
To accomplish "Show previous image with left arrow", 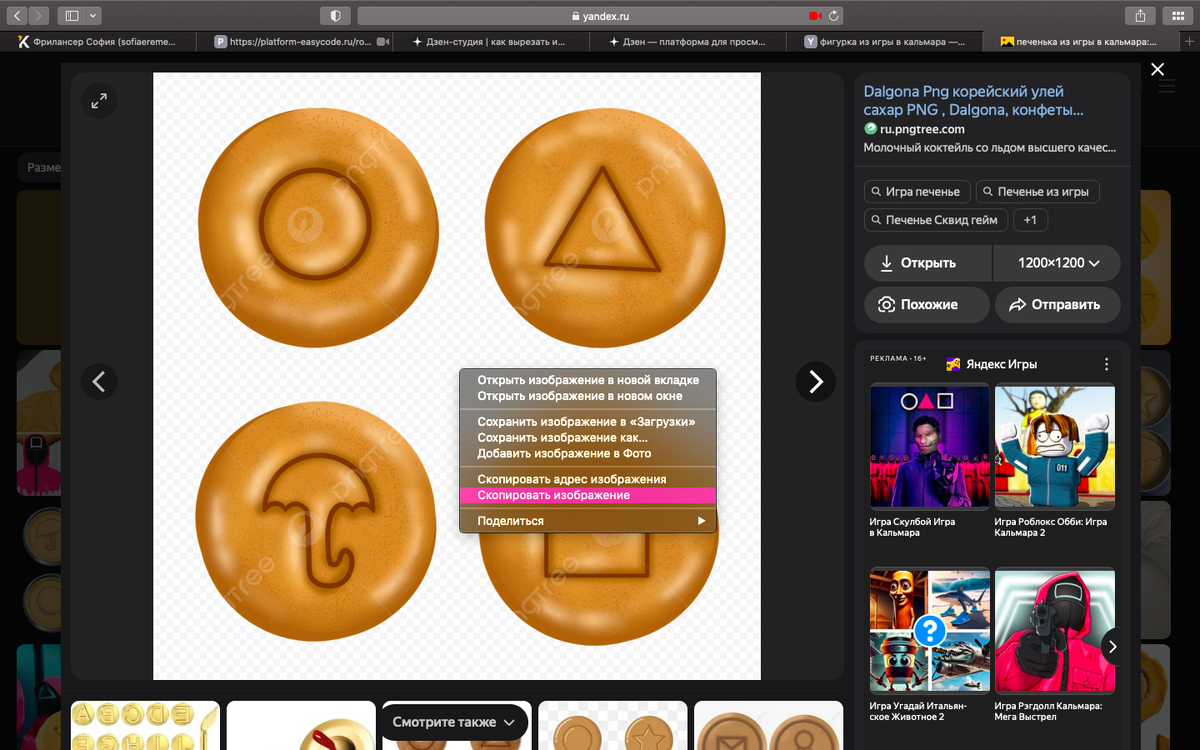I will pyautogui.click(x=99, y=381).
